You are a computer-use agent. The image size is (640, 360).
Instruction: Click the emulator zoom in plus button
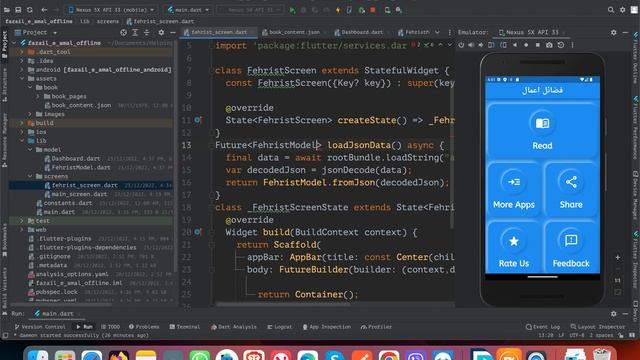(x=618, y=258)
